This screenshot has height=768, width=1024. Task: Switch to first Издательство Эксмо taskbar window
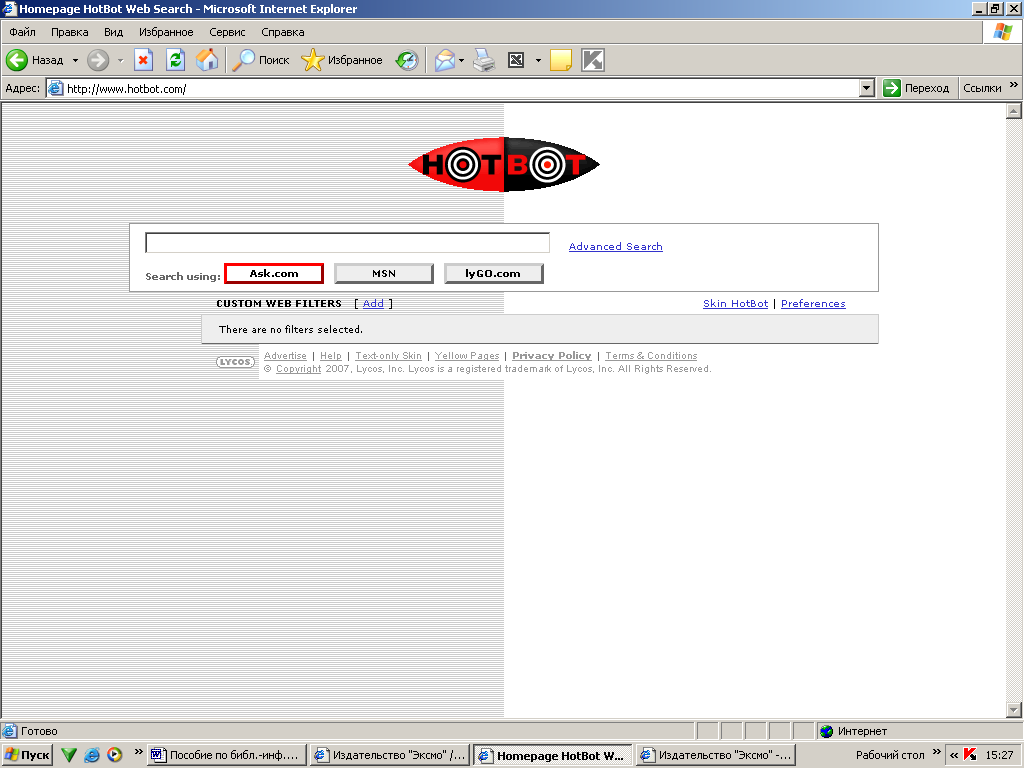(x=390, y=755)
